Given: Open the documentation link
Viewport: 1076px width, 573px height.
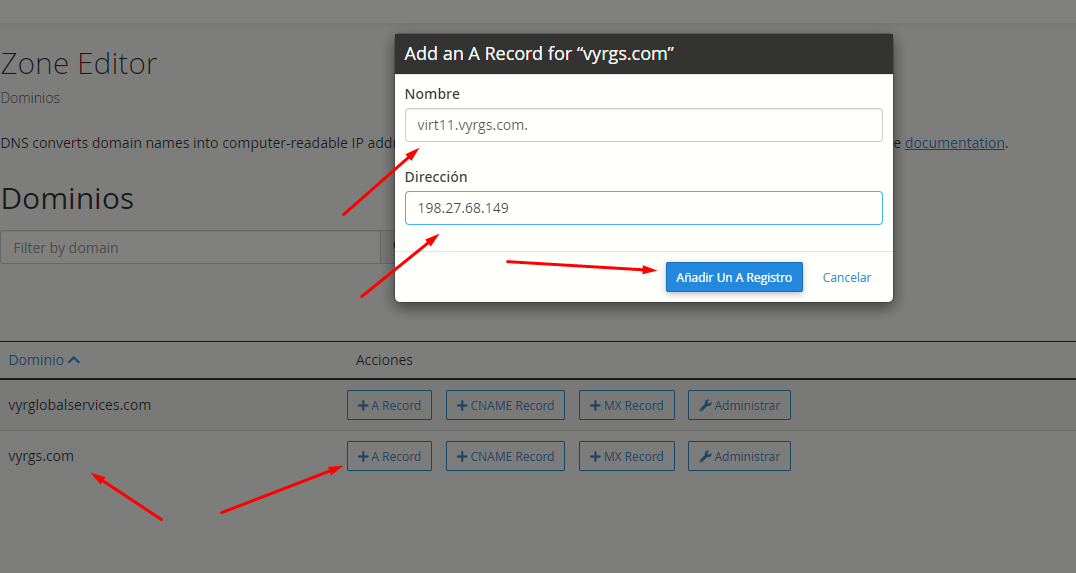Looking at the screenshot, I should [x=954, y=143].
